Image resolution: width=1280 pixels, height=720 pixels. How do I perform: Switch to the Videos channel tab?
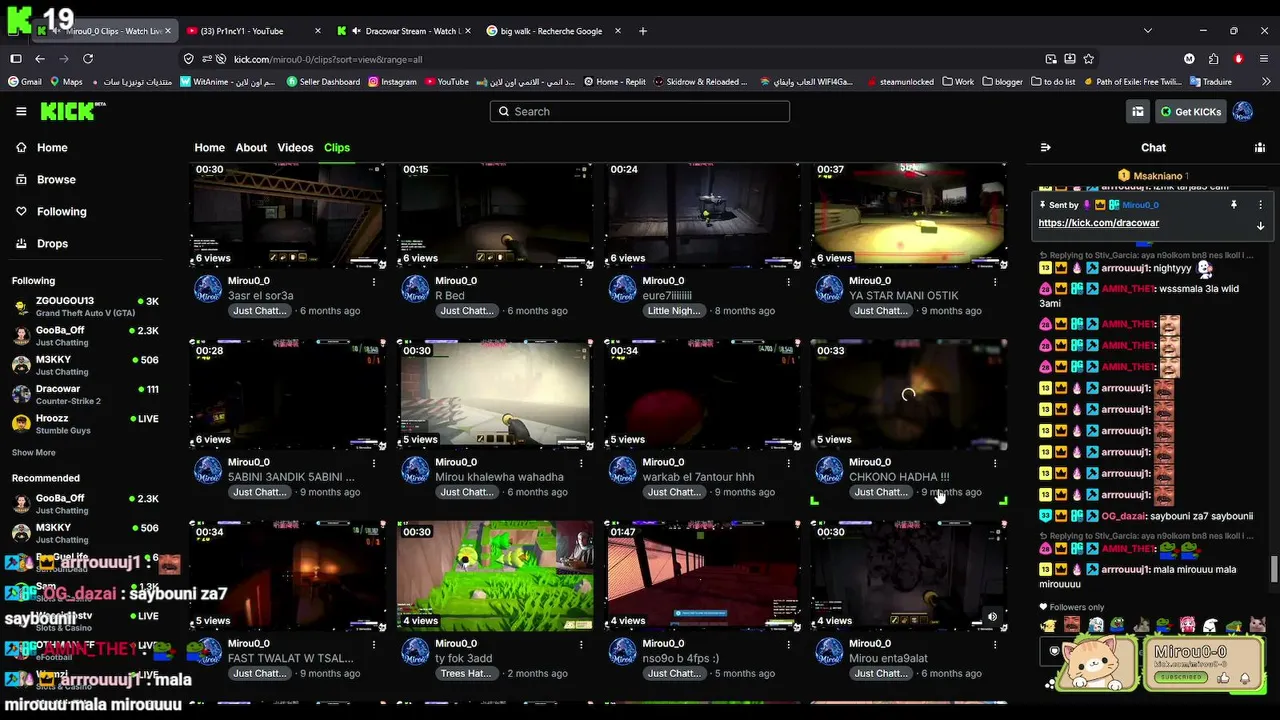295,147
